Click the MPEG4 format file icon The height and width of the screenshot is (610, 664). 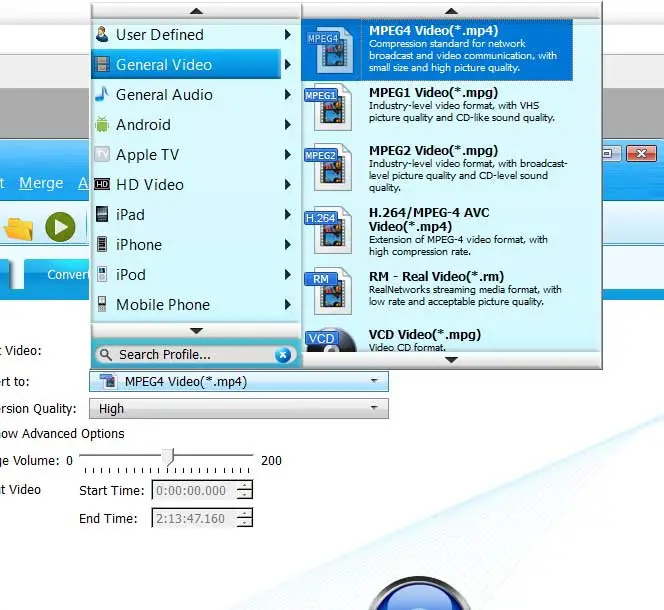click(x=330, y=50)
